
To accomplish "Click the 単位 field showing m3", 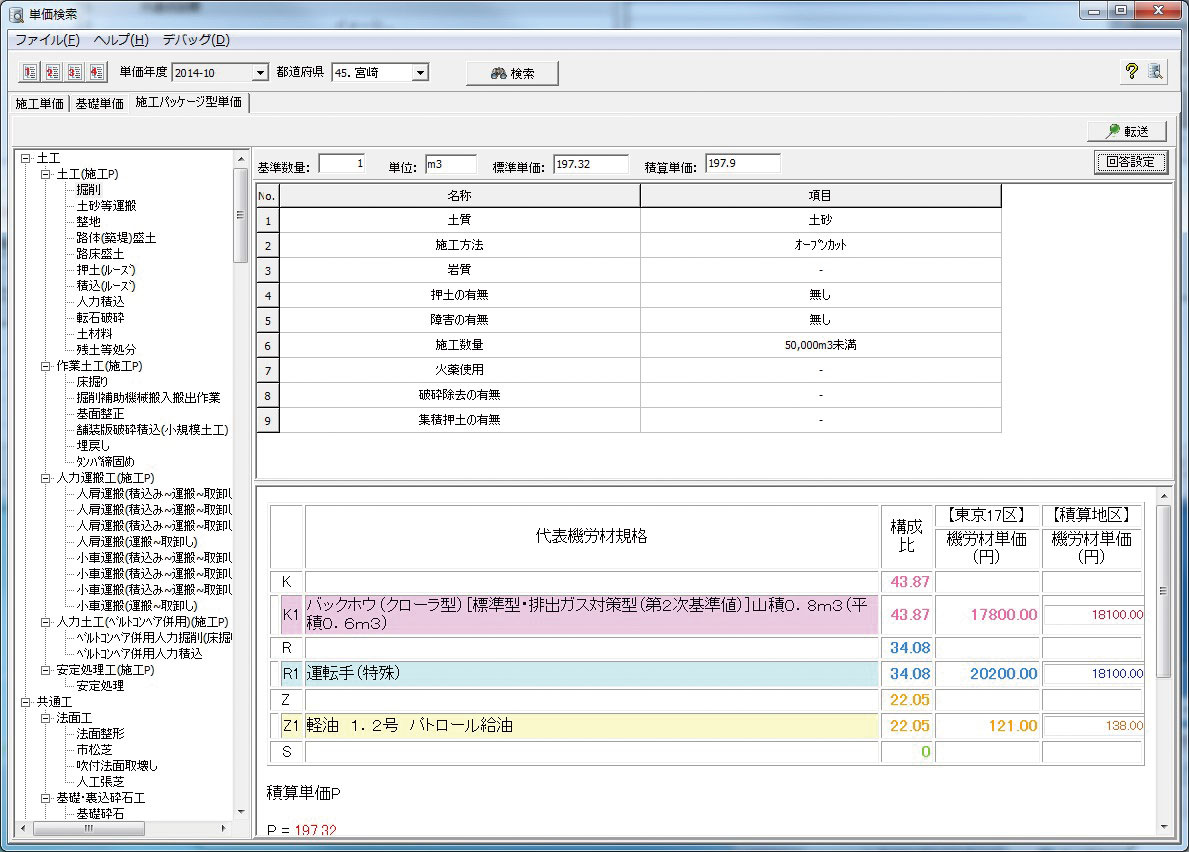I will (x=451, y=164).
